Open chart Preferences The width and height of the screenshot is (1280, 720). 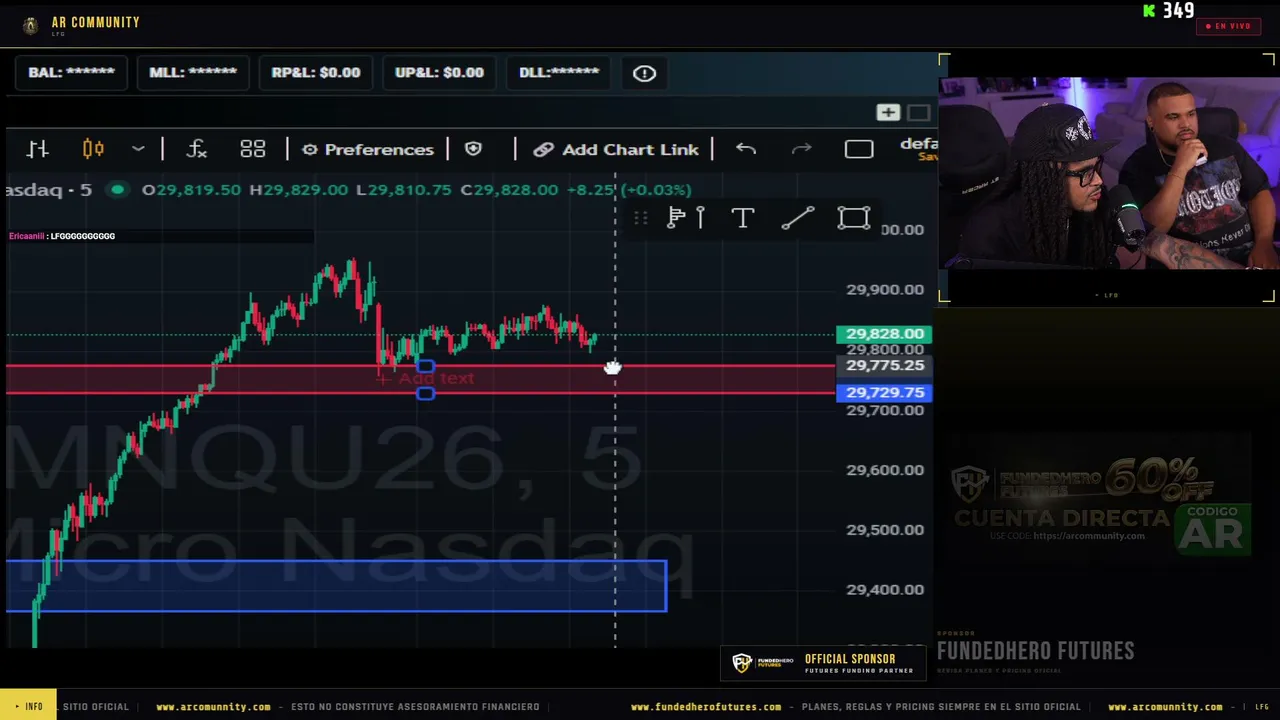pos(368,149)
